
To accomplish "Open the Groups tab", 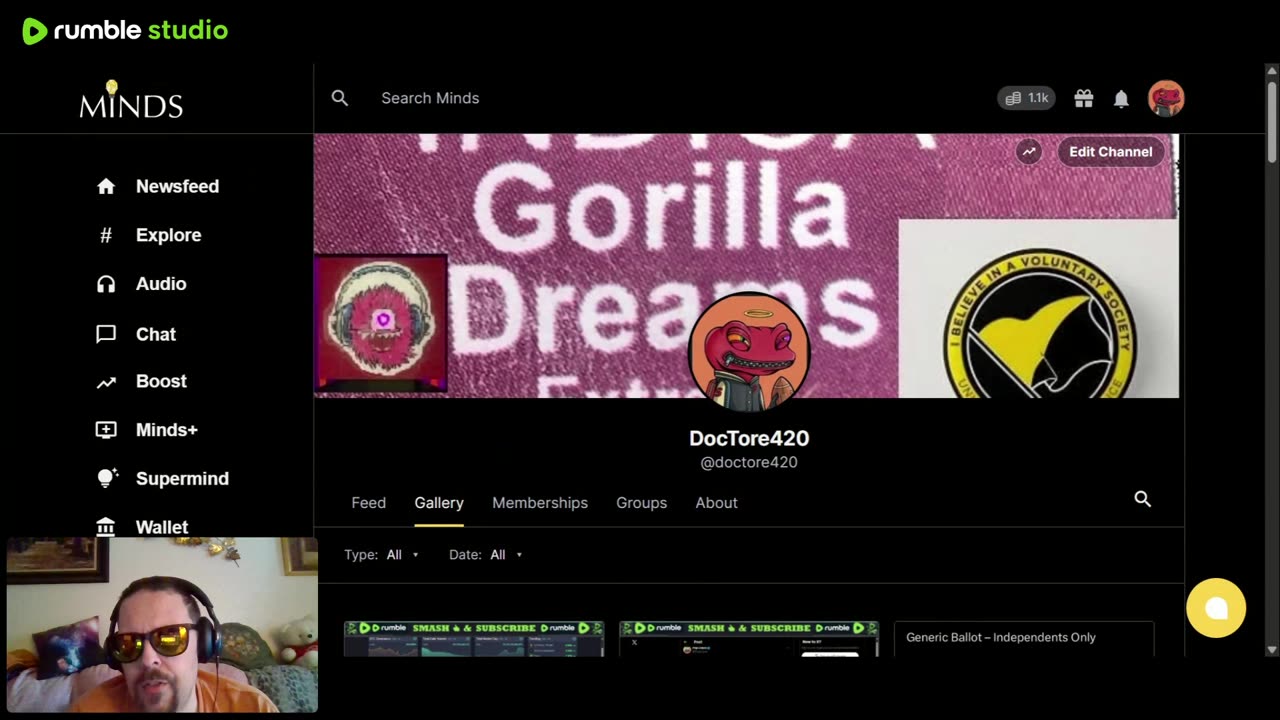I will (641, 503).
